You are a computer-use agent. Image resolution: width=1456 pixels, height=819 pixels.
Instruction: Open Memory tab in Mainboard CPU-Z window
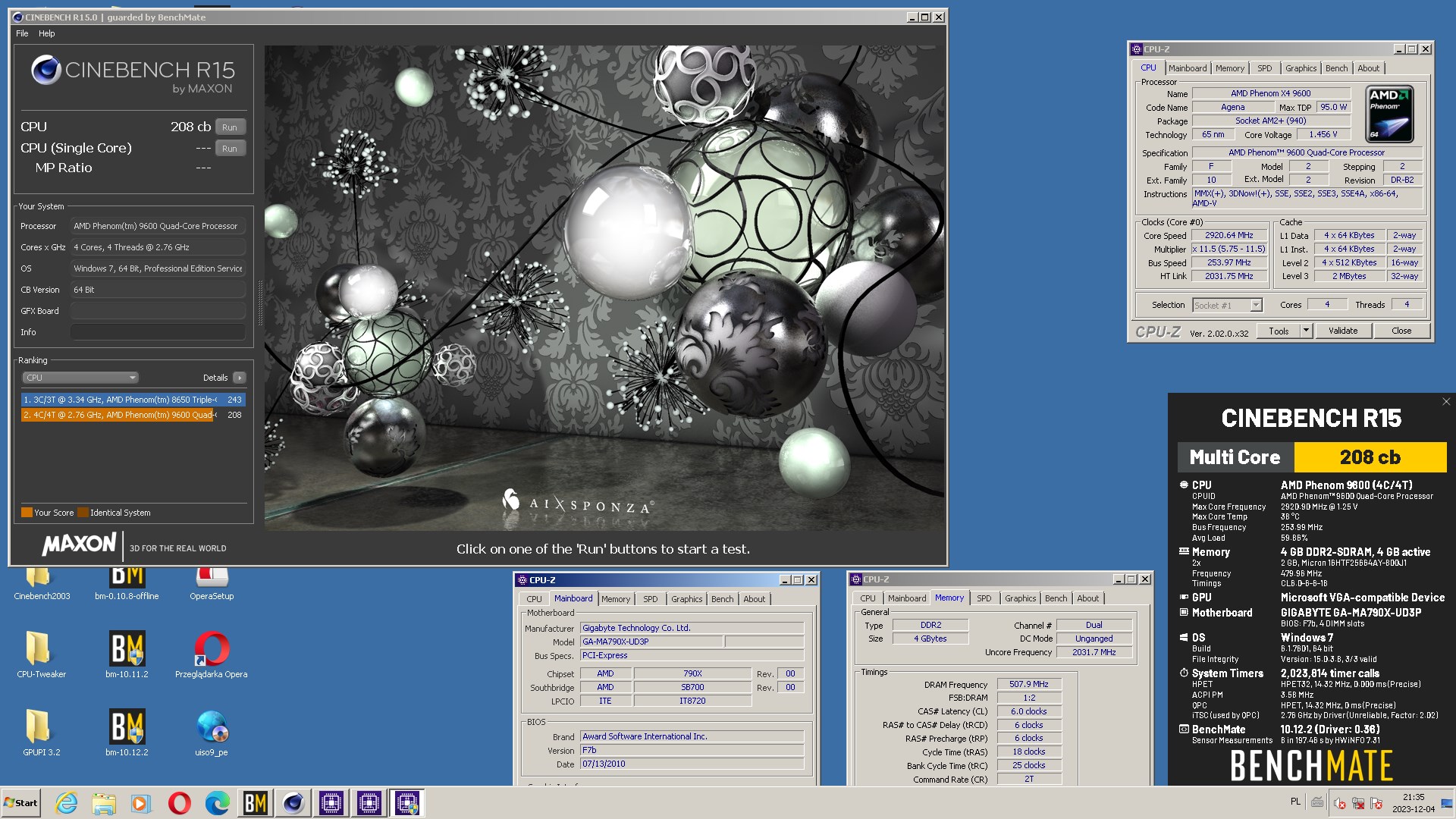point(615,599)
